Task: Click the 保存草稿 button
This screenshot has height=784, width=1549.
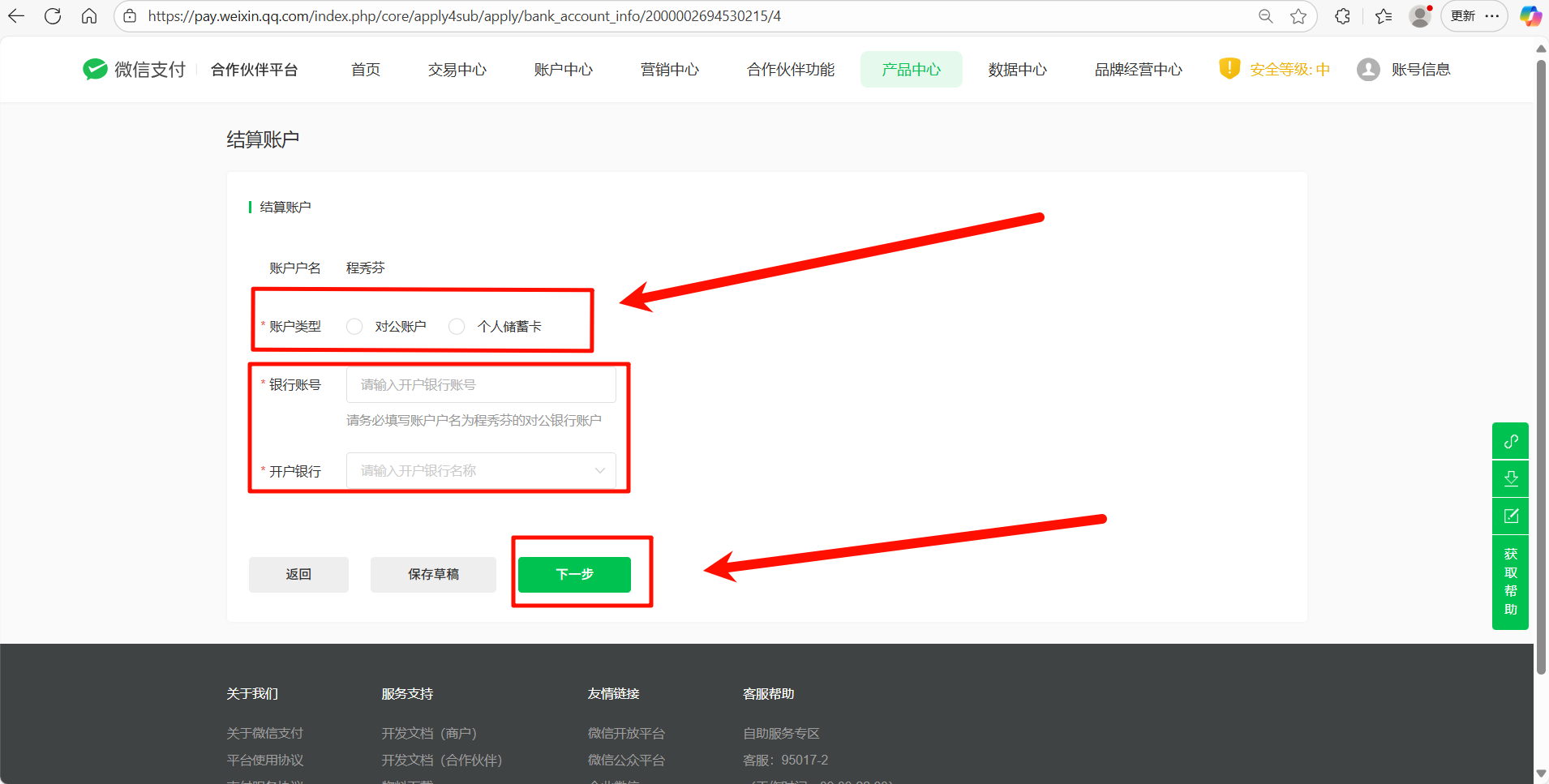Action: pos(433,574)
